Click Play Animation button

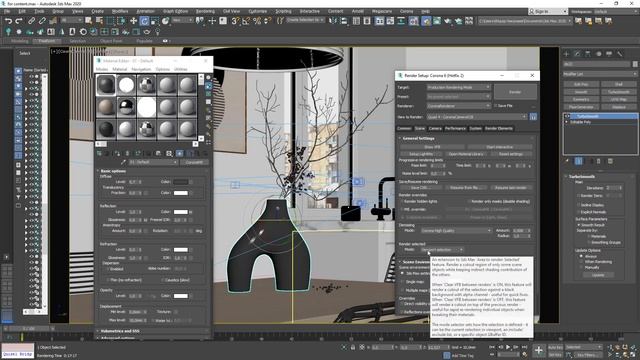coord(508,347)
